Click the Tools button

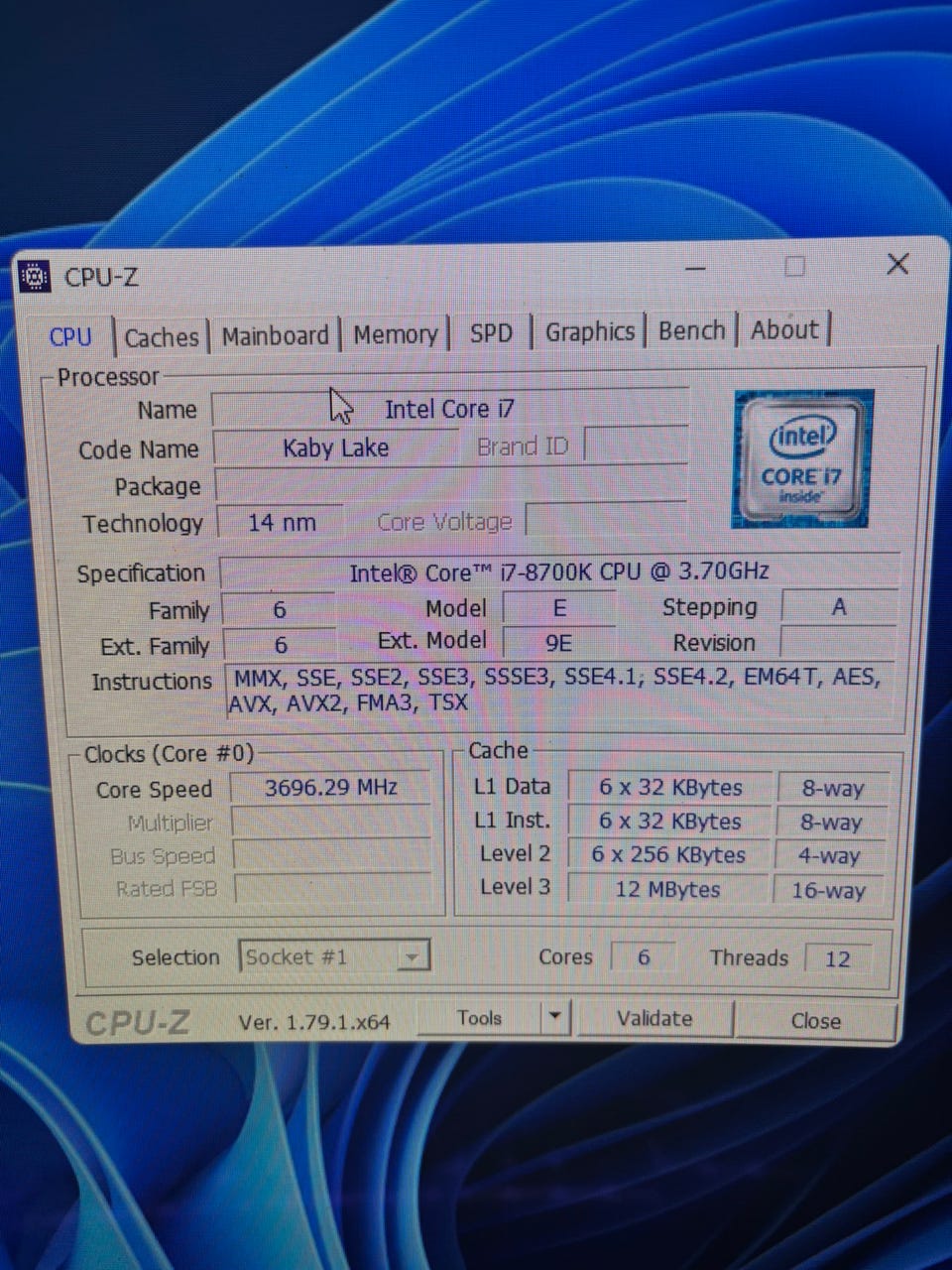[x=480, y=1018]
